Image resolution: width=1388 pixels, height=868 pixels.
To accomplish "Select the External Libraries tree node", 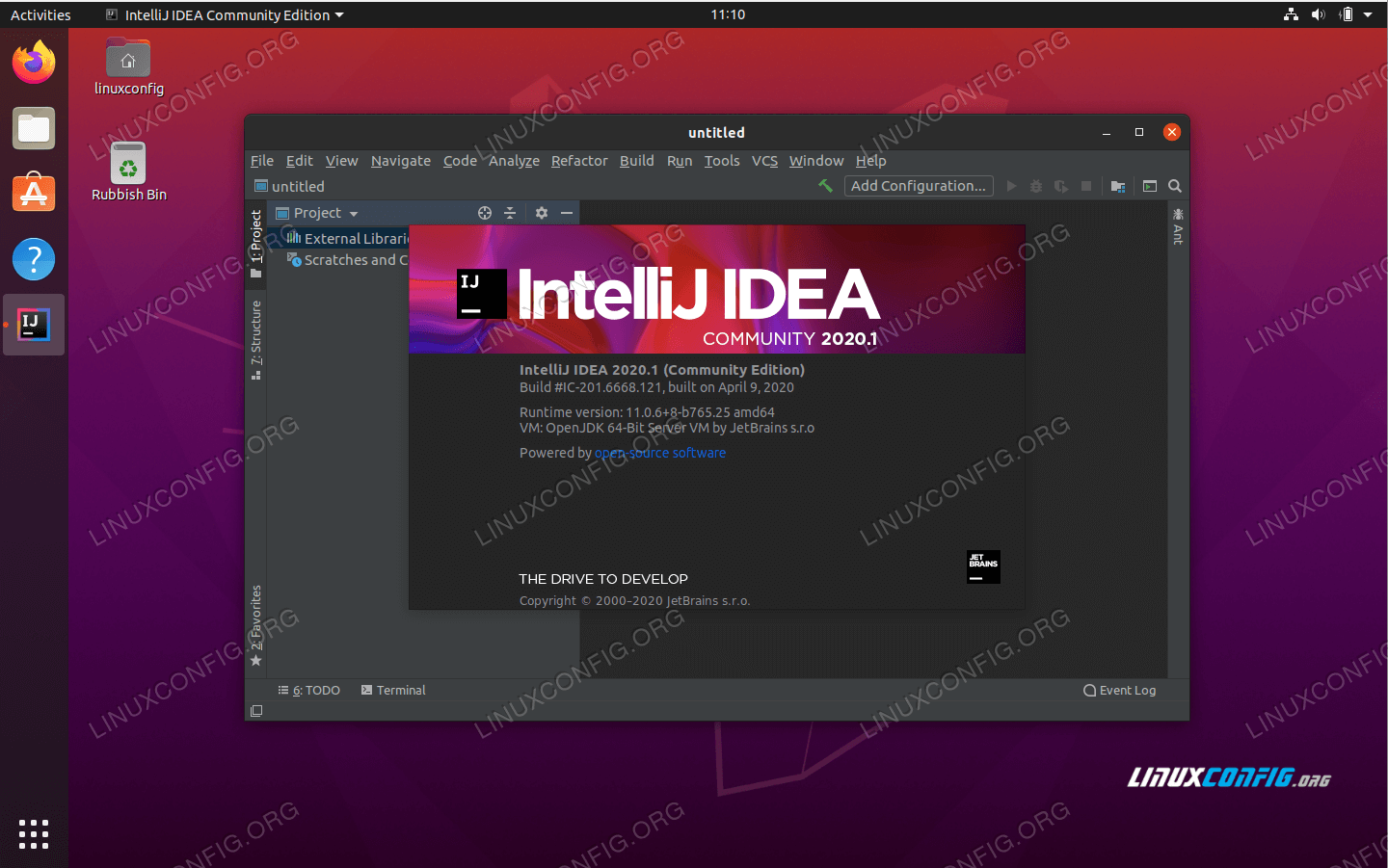I will (347, 238).
